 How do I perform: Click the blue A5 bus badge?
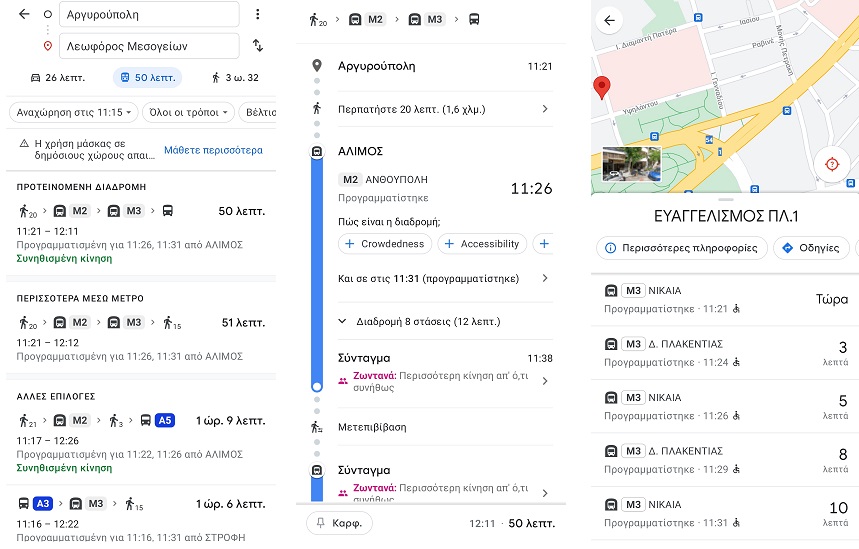pyautogui.click(x=165, y=420)
